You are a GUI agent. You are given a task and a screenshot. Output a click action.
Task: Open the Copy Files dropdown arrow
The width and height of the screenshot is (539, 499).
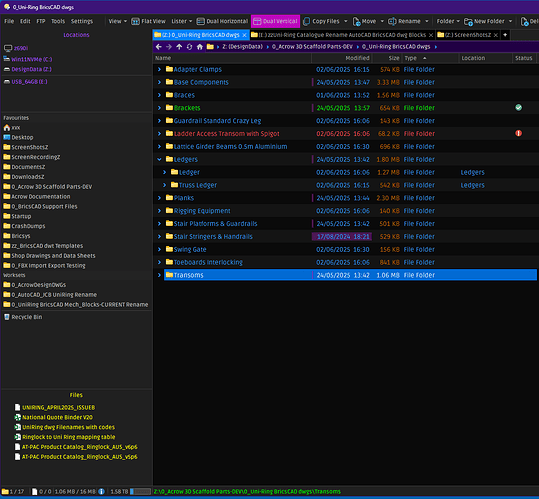(345, 21)
